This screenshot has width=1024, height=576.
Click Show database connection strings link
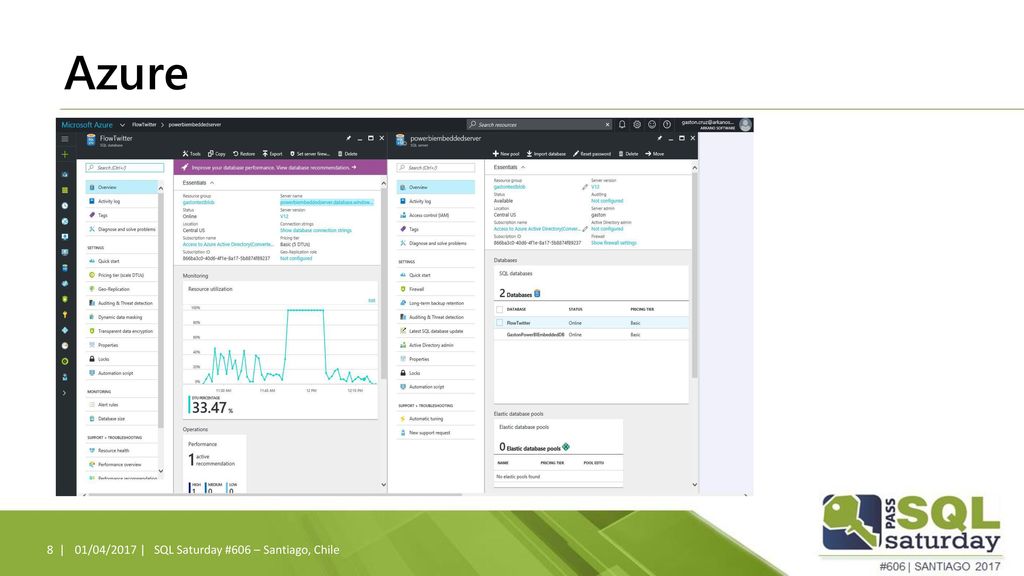315,231
